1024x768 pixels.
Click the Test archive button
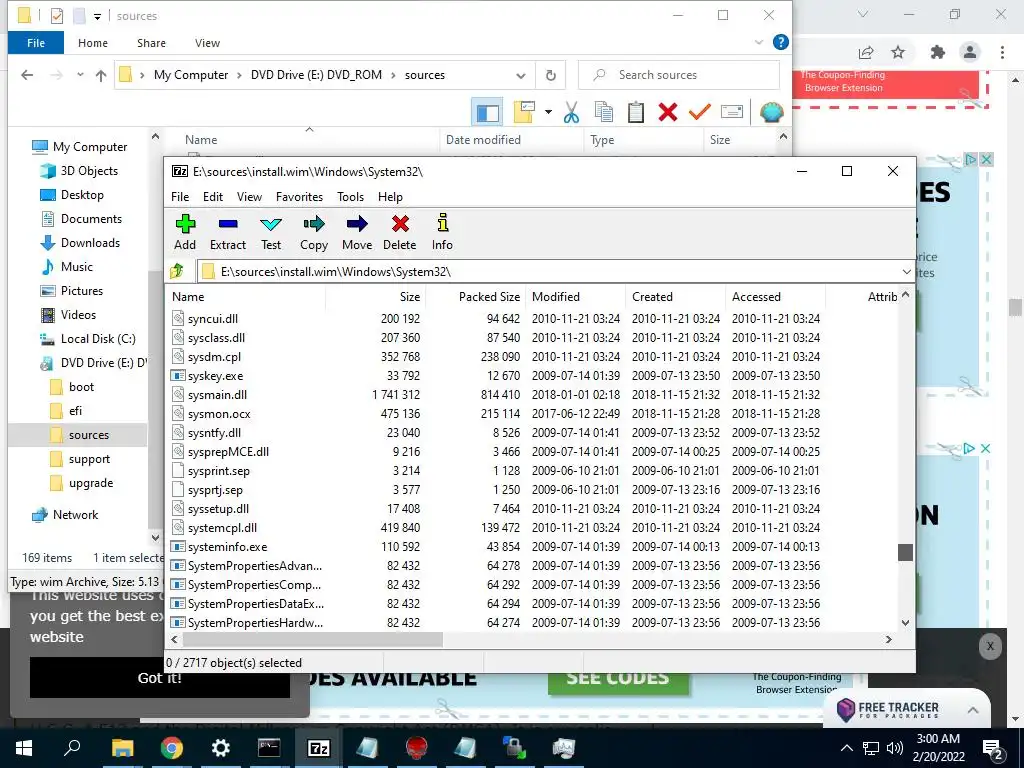[x=271, y=232]
